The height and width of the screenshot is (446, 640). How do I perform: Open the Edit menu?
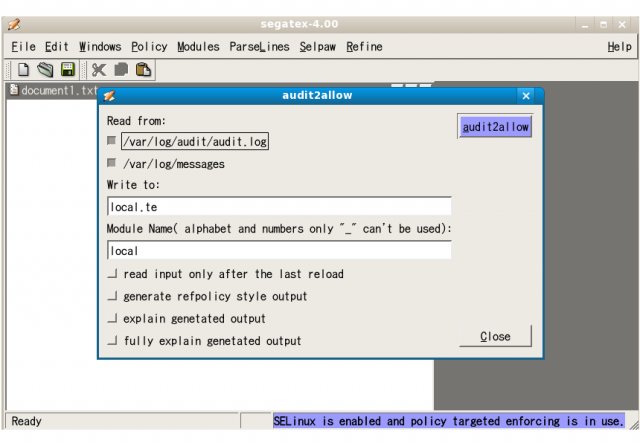pos(56,47)
